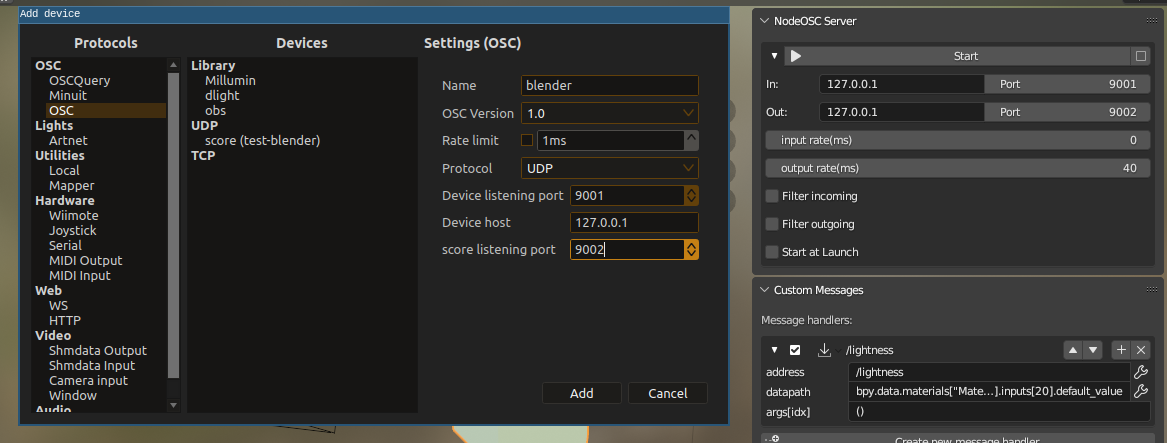Click the square icon right of Start
Viewport: 1167px width, 443px height.
(1140, 56)
